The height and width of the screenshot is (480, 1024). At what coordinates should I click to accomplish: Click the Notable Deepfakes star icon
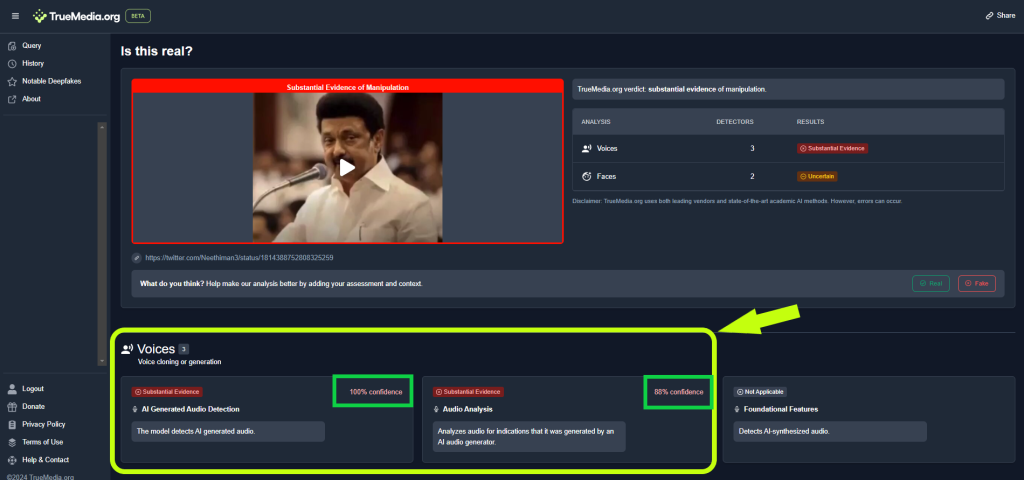coord(12,82)
